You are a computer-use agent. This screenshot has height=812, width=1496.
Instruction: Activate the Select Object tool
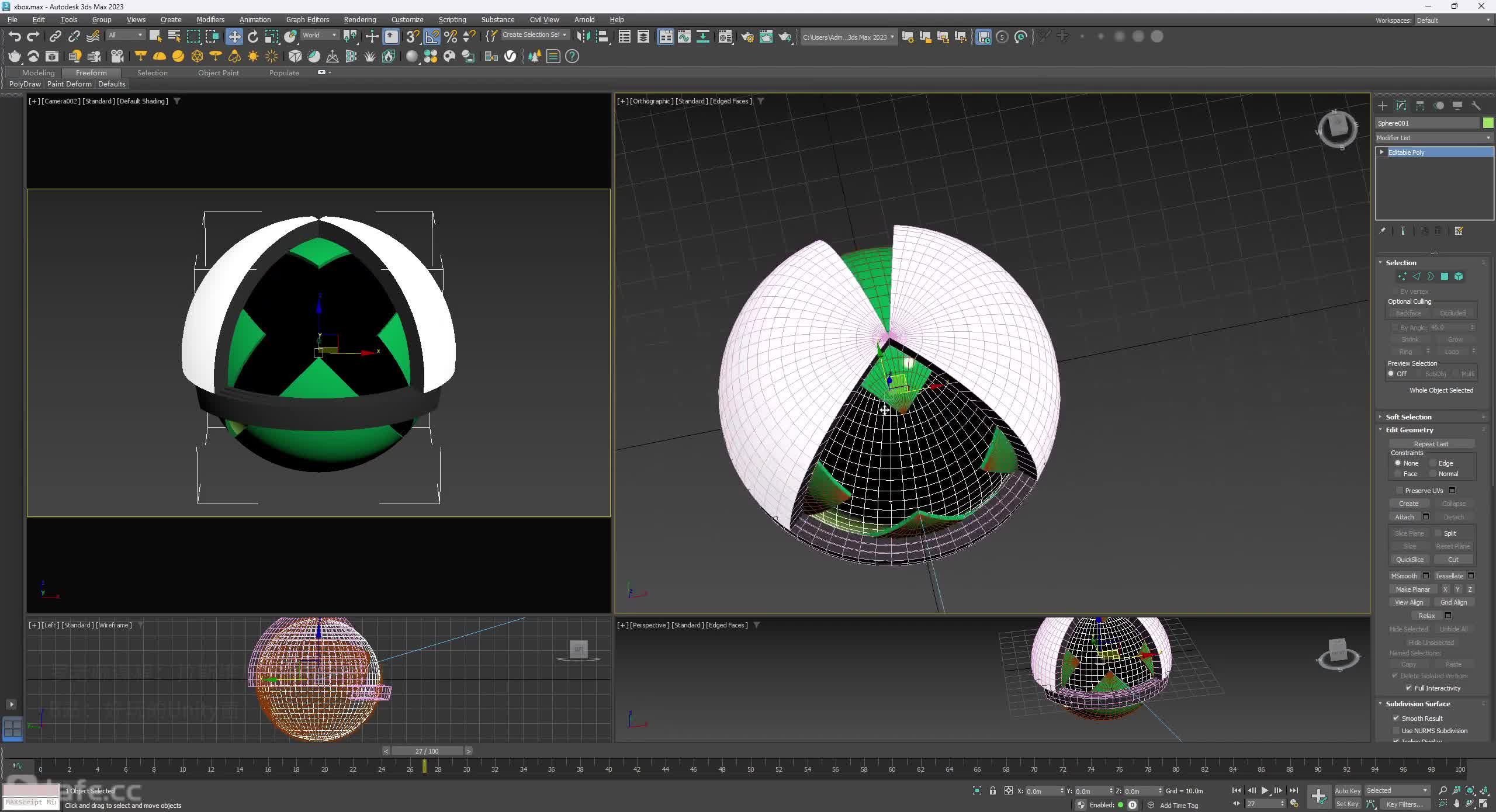tap(155, 37)
